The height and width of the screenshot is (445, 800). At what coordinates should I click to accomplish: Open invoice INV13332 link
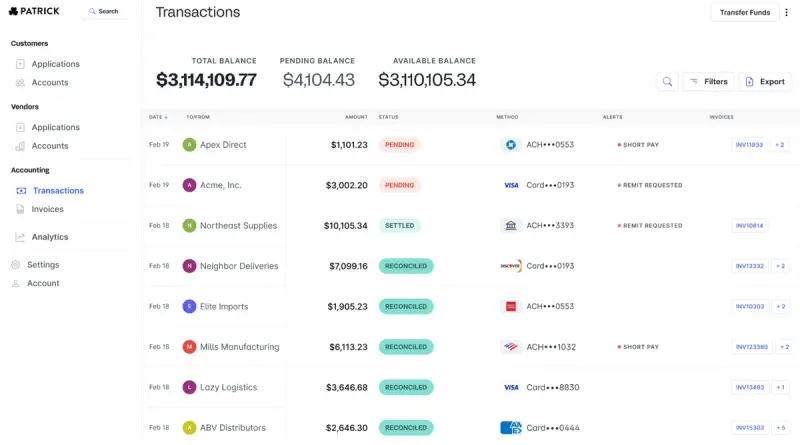tap(749, 266)
